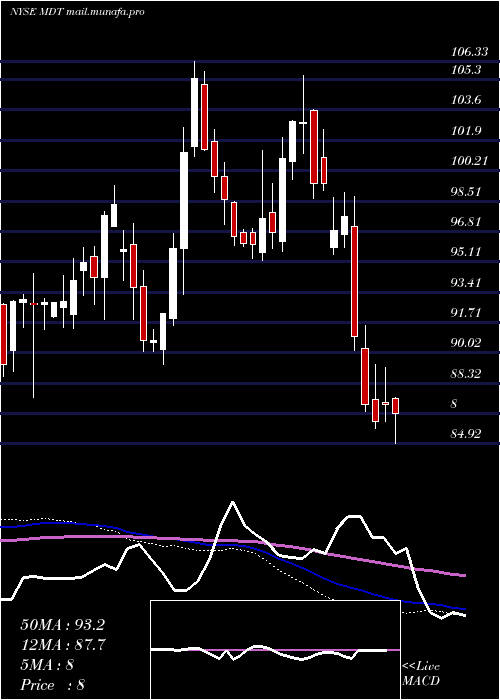Click the 103.6 price axis label
The image size is (500, 700).
pyautogui.click(x=467, y=100)
